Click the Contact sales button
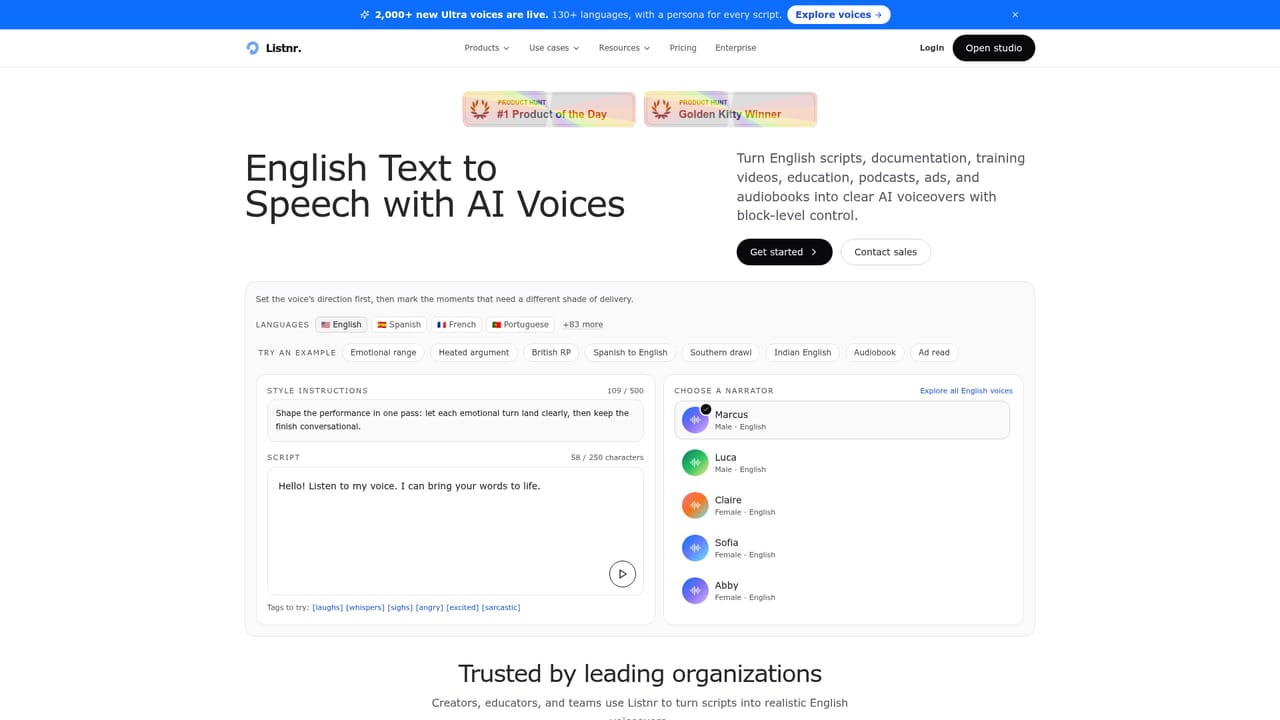The image size is (1280, 720). pos(886,252)
